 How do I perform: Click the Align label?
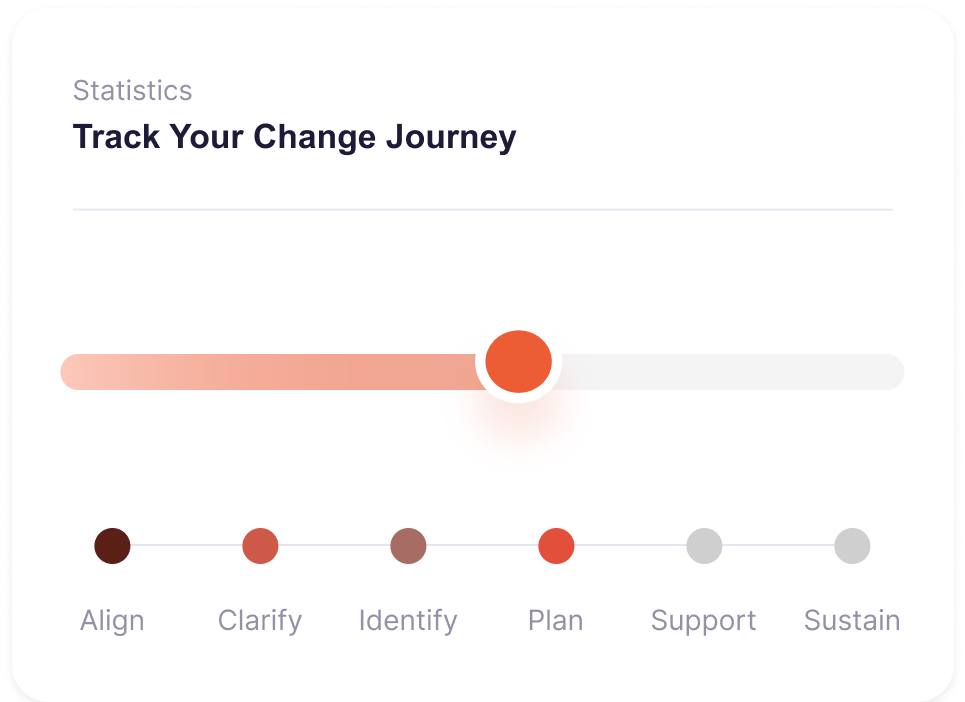[112, 621]
